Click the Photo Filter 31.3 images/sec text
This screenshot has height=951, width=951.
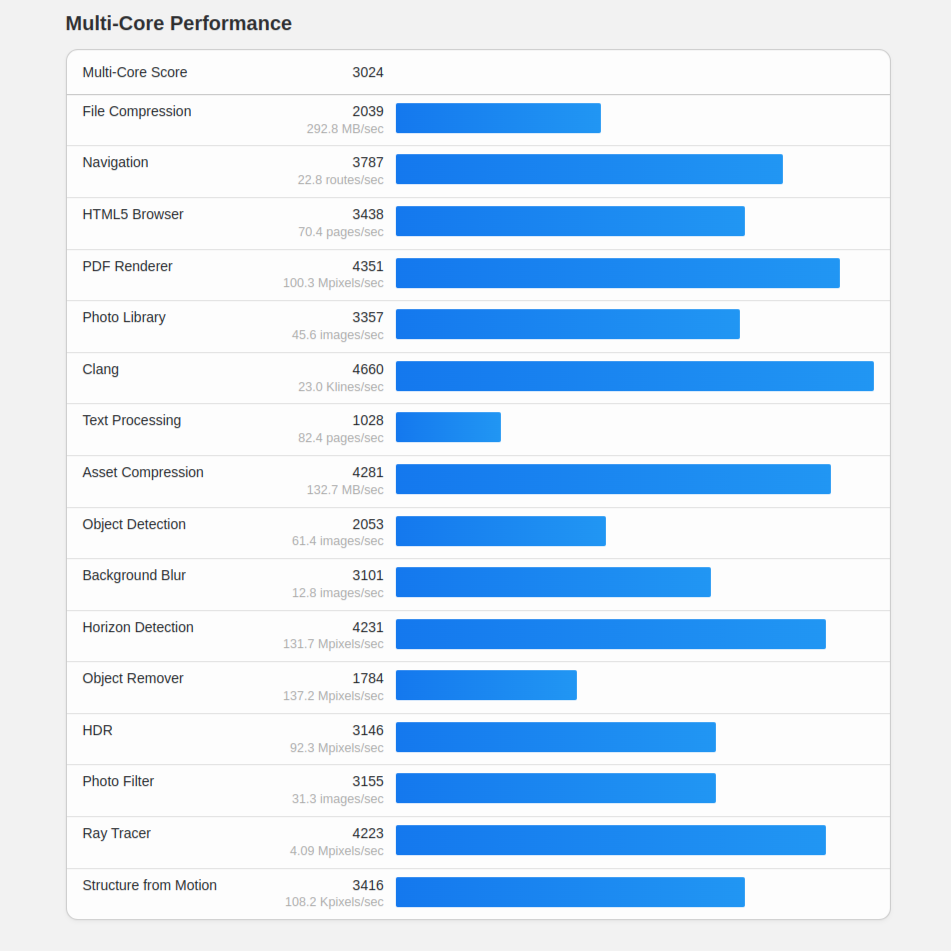coord(337,799)
